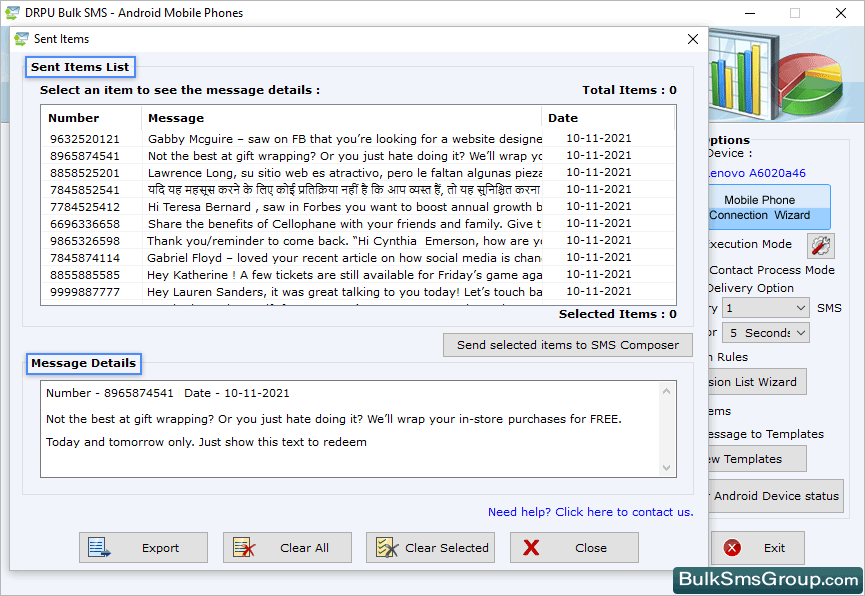Click the Clear Selected button
Image resolution: width=865 pixels, height=596 pixels.
coord(430,547)
